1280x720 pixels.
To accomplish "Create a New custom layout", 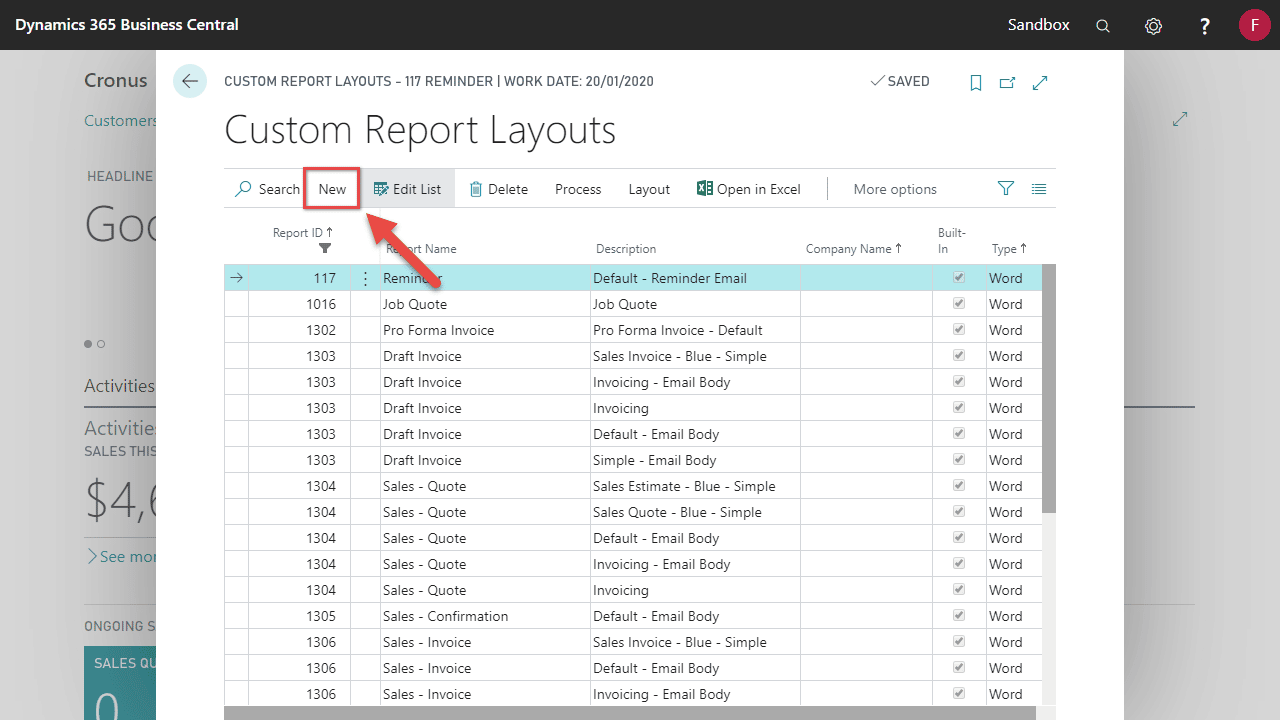I will (332, 188).
